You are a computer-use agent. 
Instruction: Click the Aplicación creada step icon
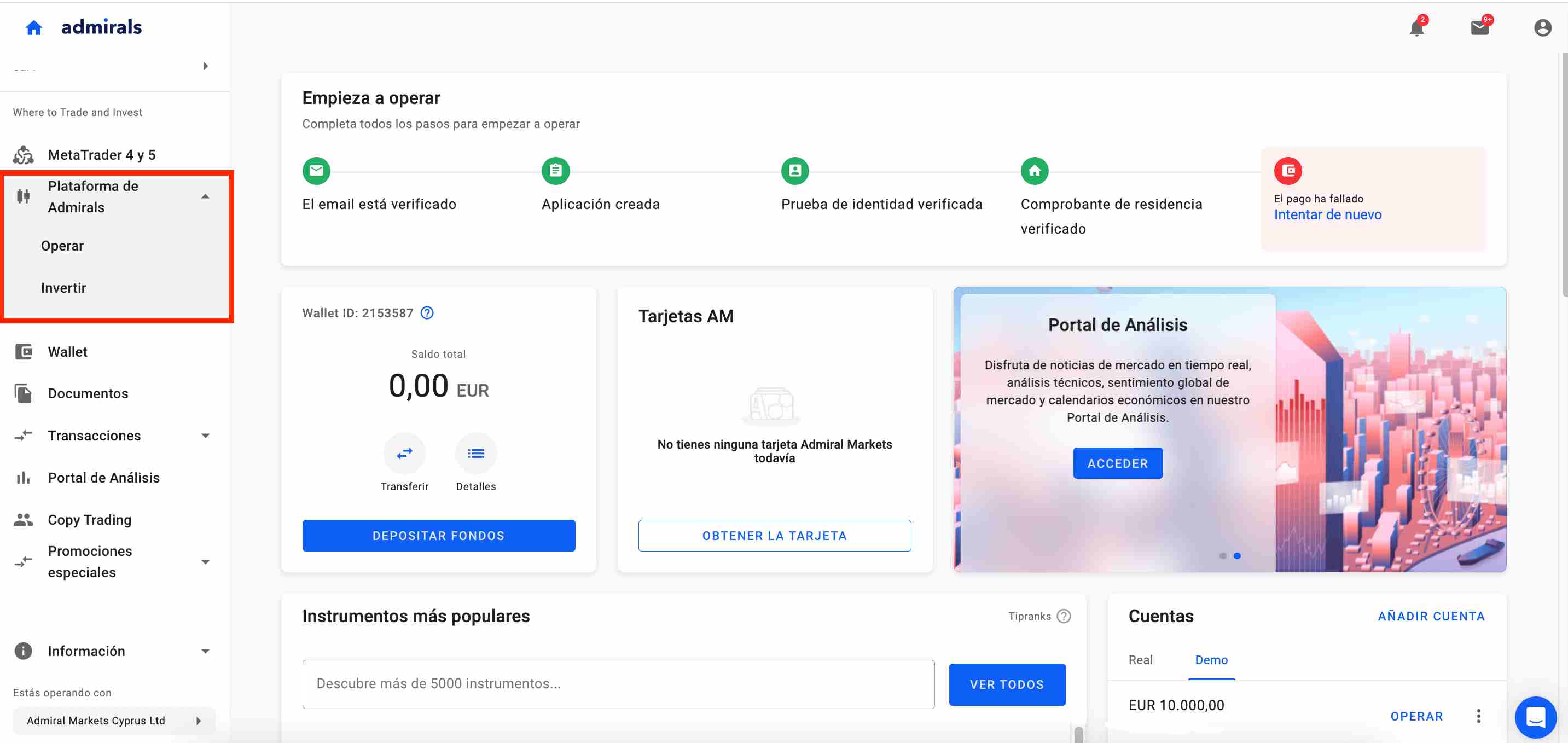556,171
